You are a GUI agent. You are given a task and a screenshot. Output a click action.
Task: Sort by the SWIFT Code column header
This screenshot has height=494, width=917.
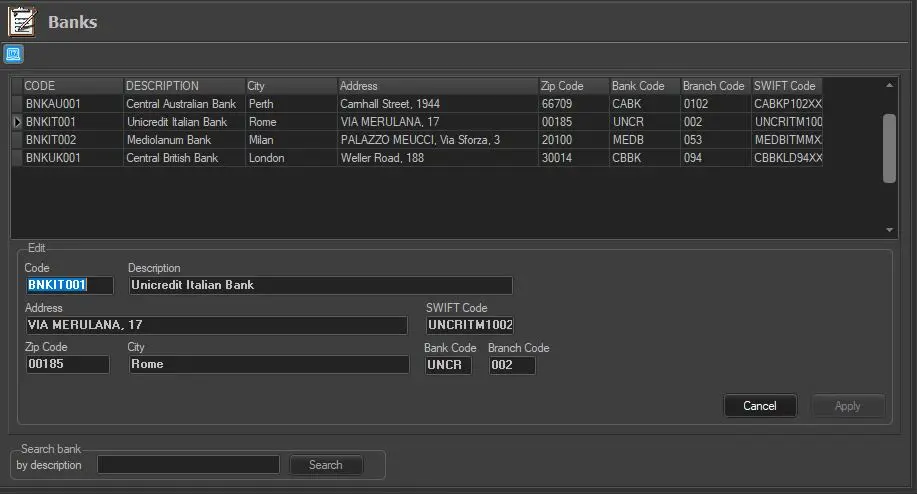click(787, 86)
